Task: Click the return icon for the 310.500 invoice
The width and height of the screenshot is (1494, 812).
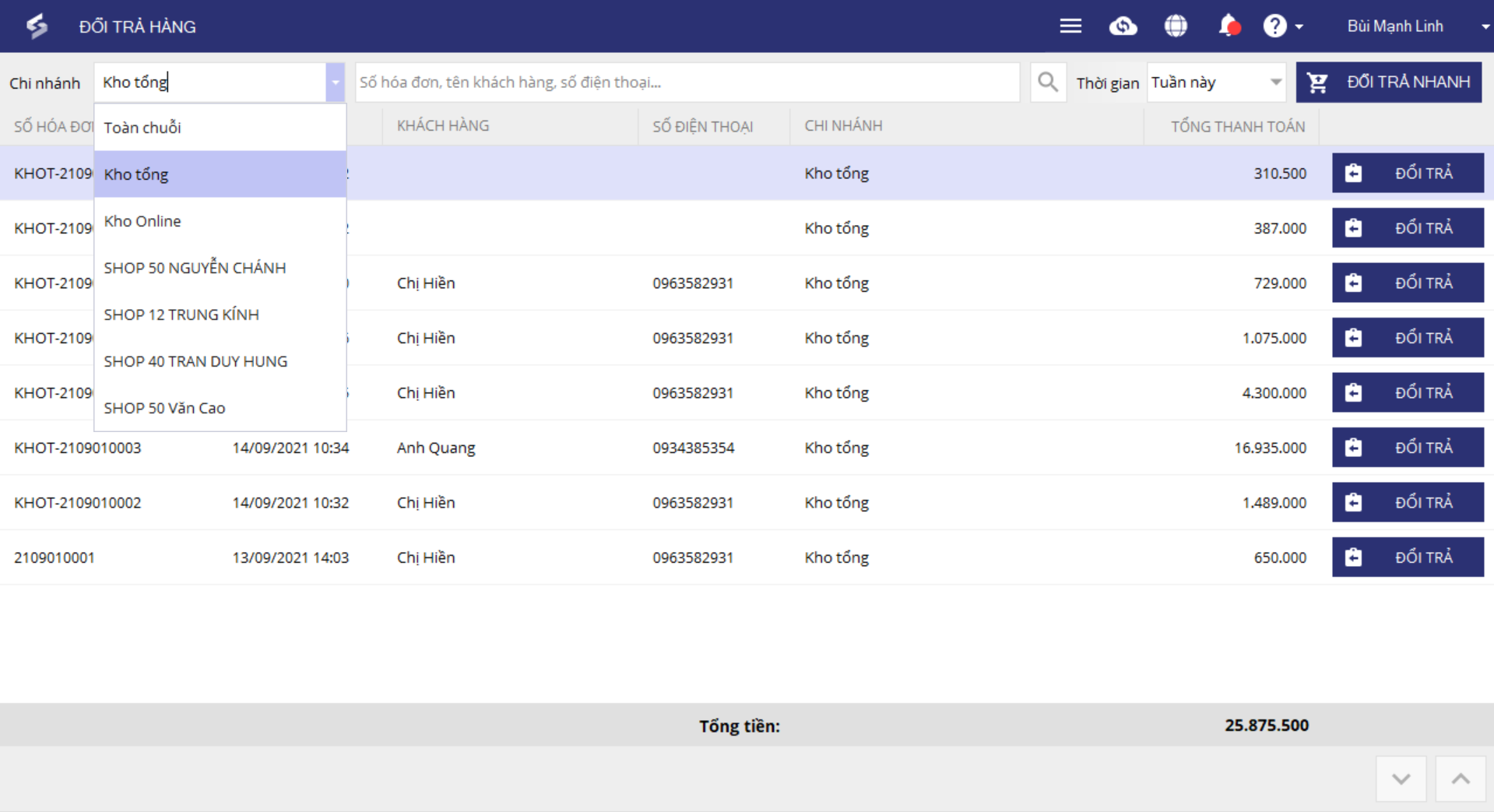Action: coord(1353,173)
